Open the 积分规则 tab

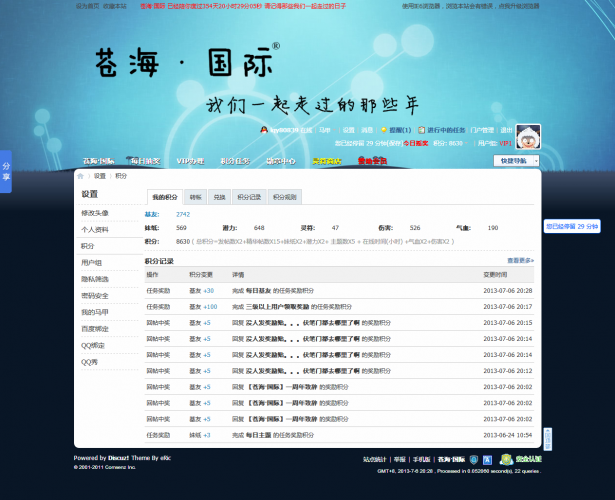[285, 198]
